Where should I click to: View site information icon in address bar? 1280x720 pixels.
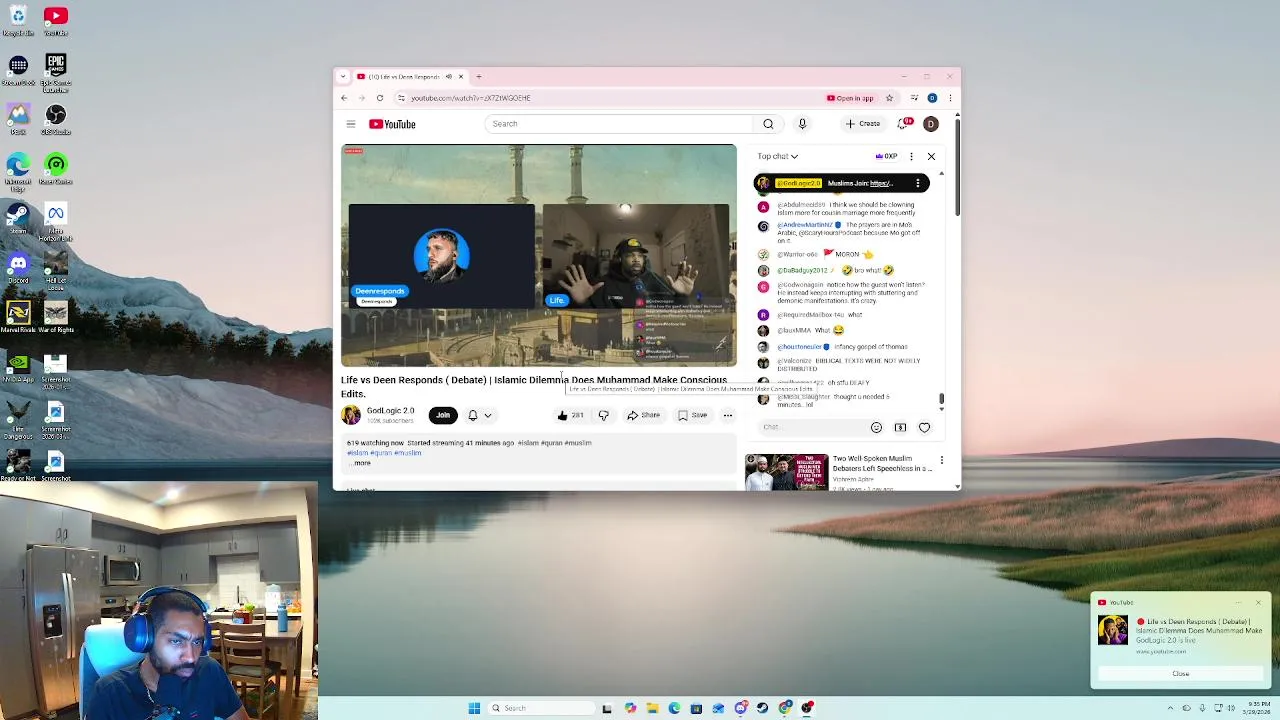click(401, 98)
